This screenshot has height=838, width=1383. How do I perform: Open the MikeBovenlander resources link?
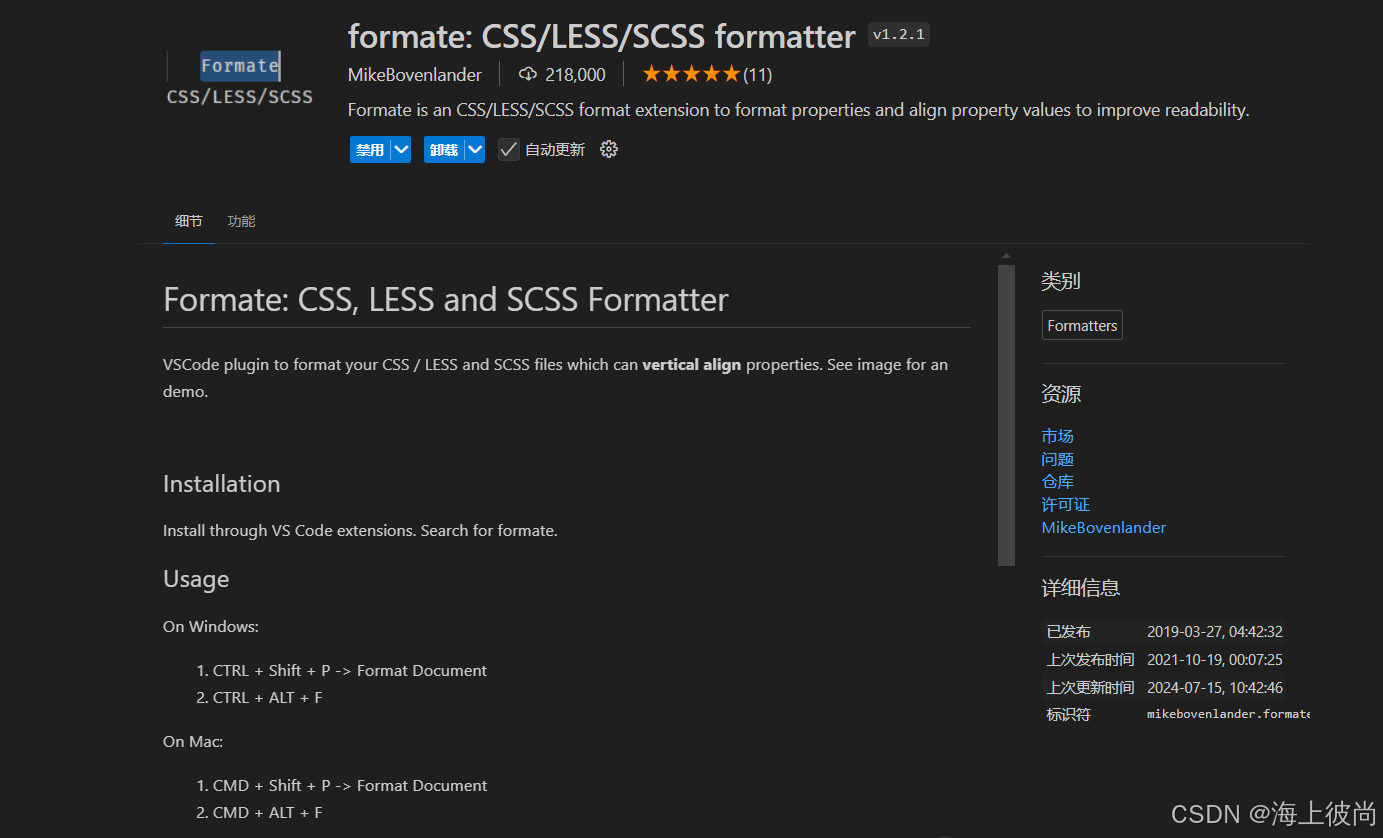click(1104, 528)
